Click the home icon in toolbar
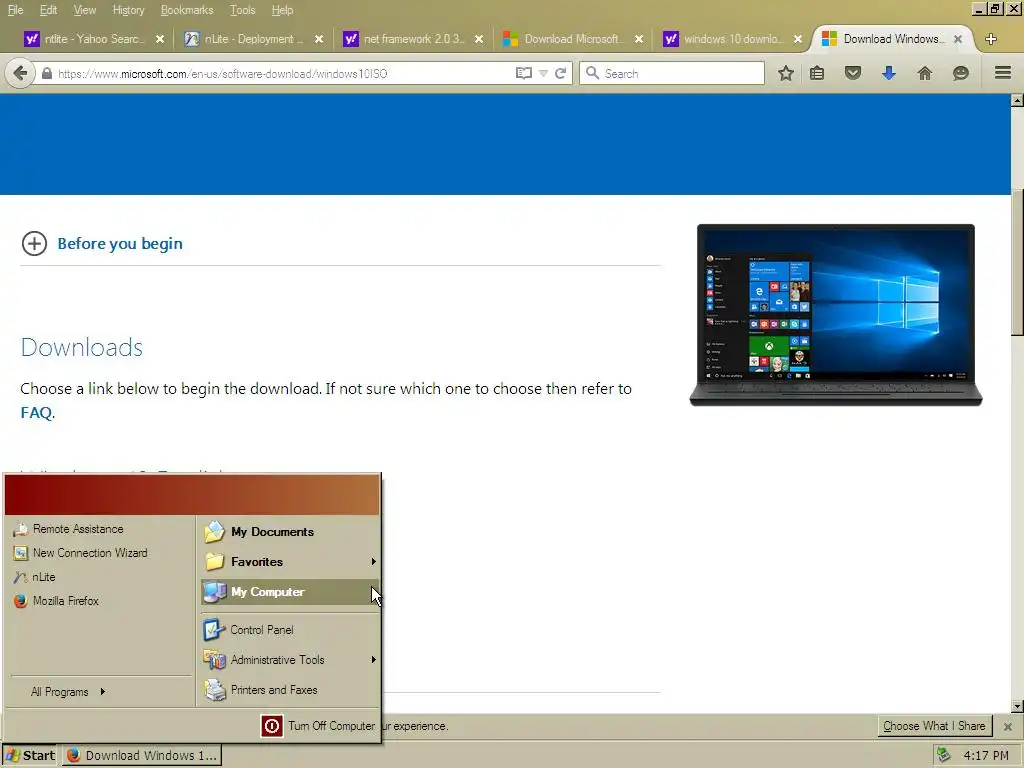This screenshot has height=768, width=1024. click(925, 73)
